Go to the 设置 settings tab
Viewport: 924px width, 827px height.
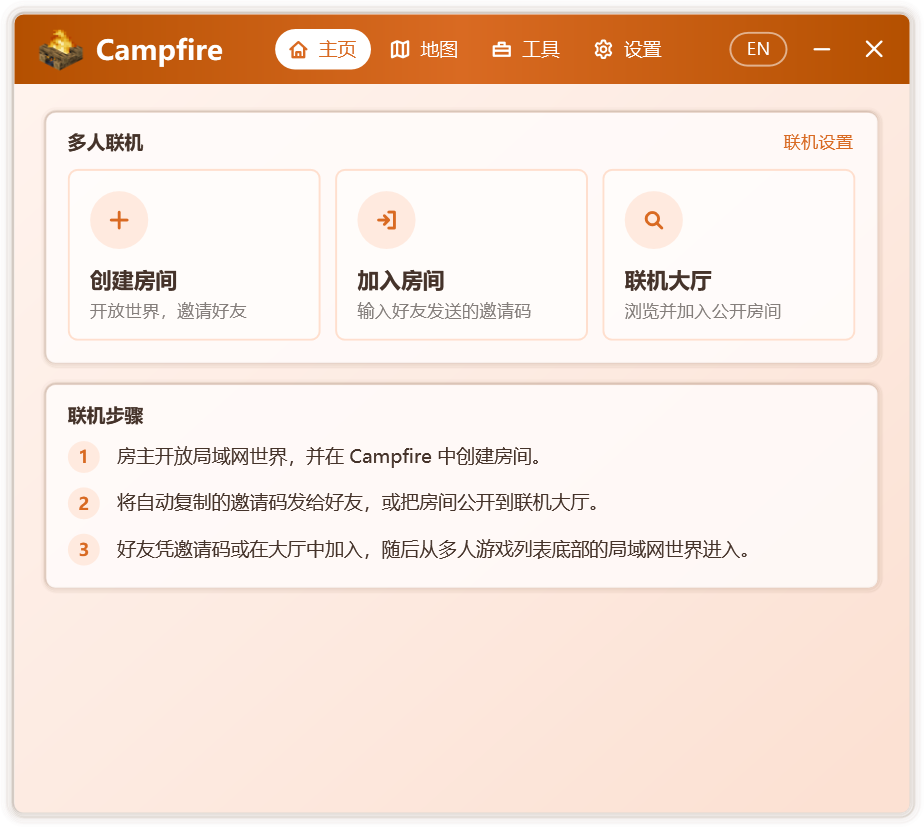point(628,50)
